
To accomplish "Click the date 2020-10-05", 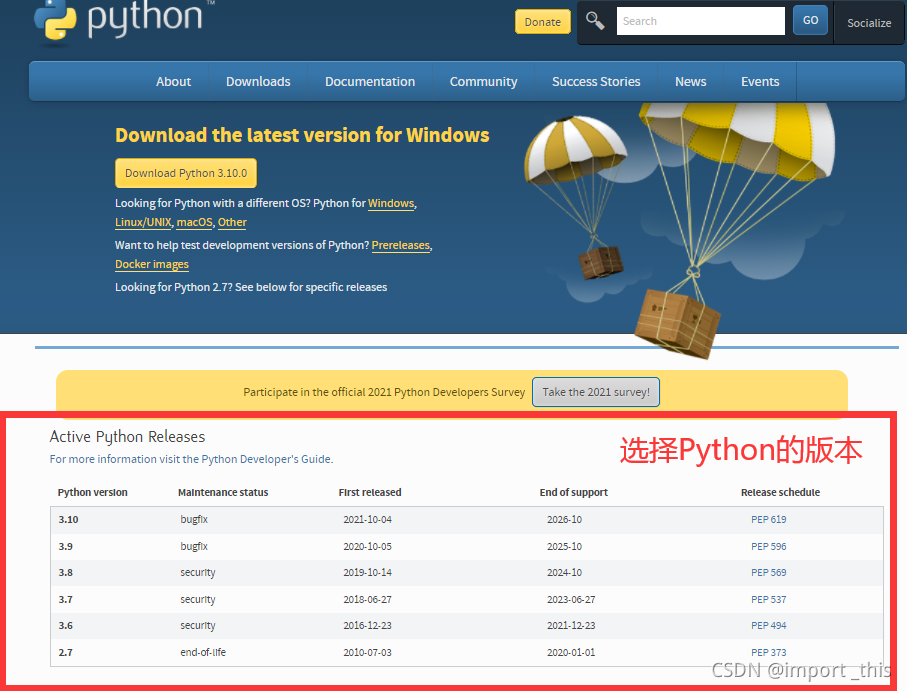I will (x=367, y=546).
